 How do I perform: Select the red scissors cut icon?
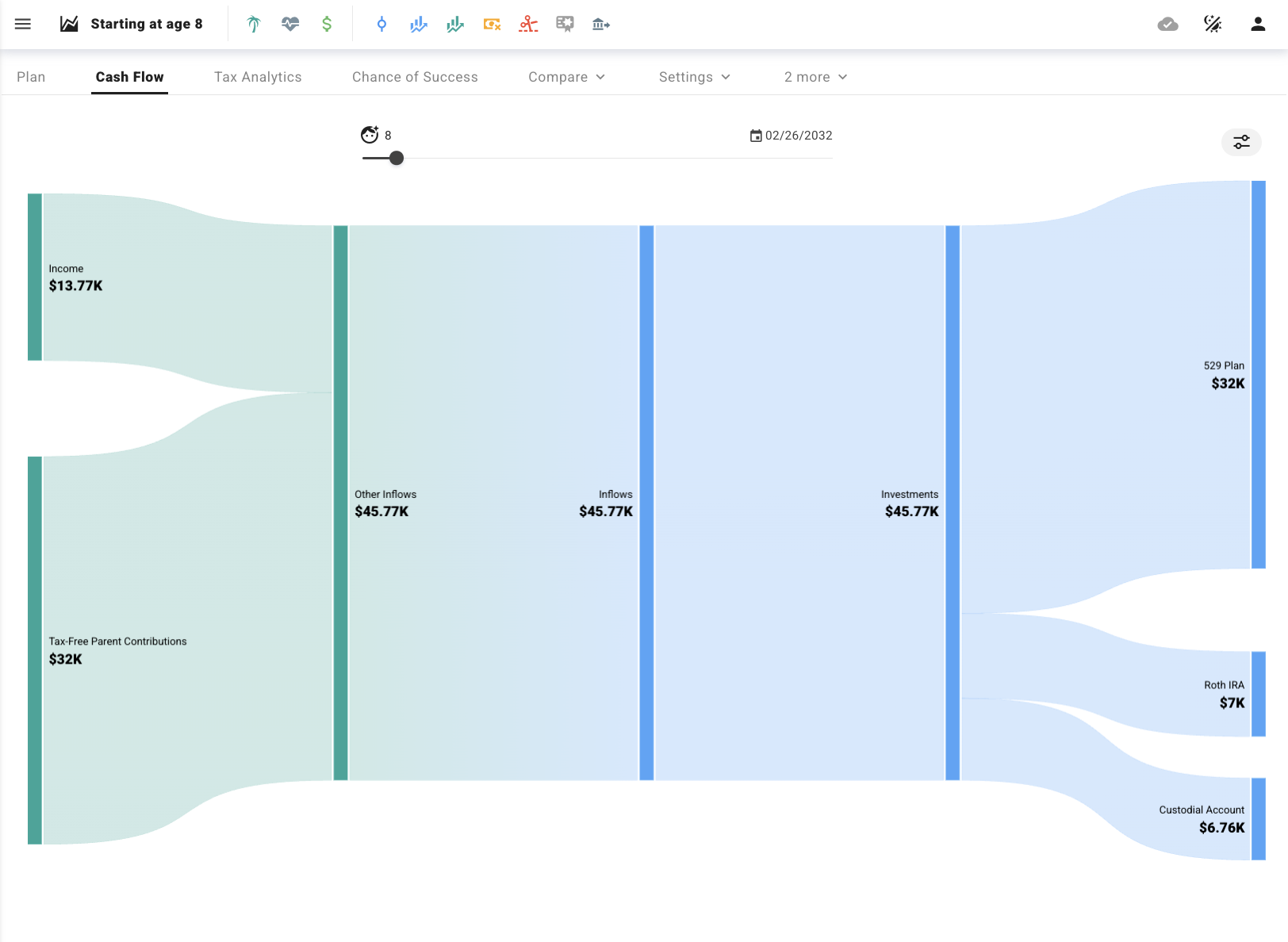pos(528,24)
